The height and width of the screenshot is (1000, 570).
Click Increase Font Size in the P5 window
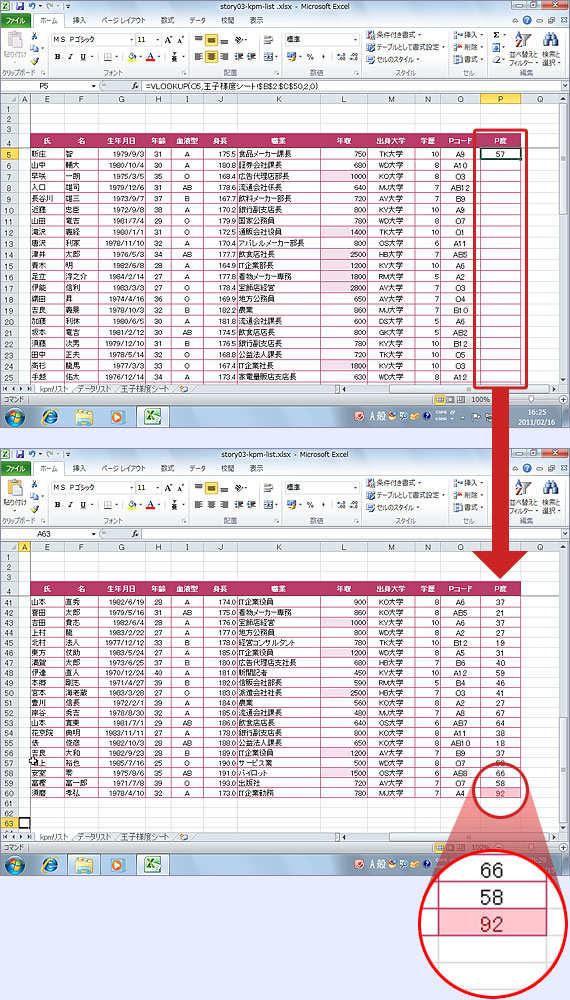click(x=168, y=40)
